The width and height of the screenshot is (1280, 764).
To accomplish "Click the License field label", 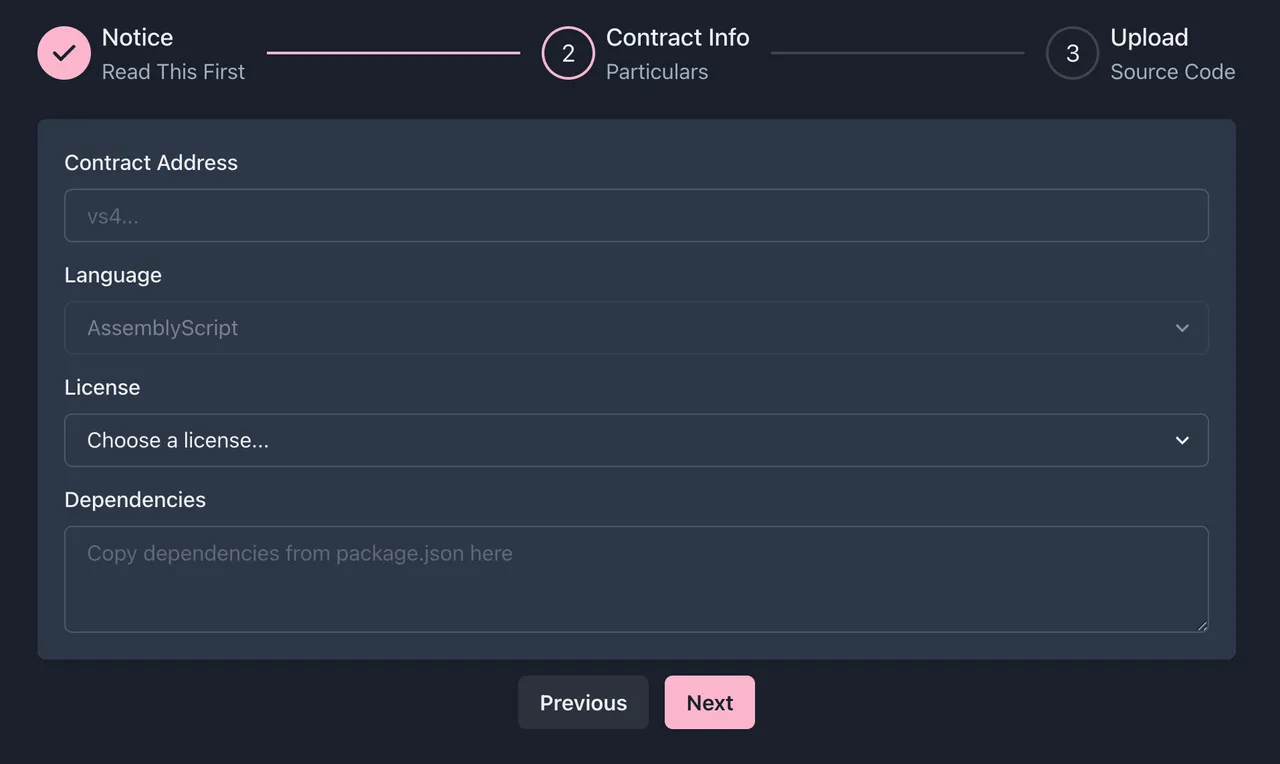I will (102, 388).
